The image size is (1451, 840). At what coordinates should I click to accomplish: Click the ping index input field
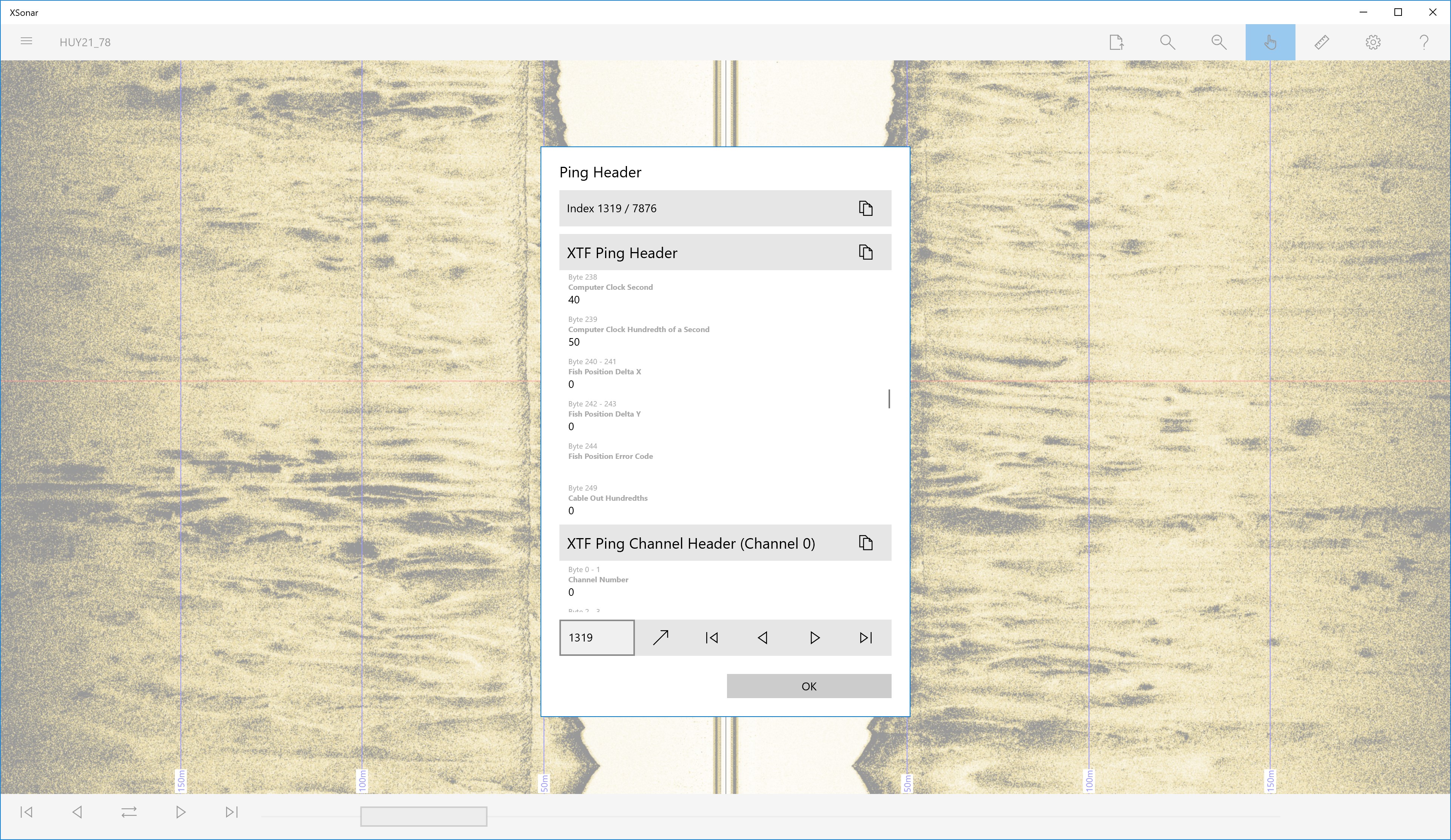pos(596,637)
